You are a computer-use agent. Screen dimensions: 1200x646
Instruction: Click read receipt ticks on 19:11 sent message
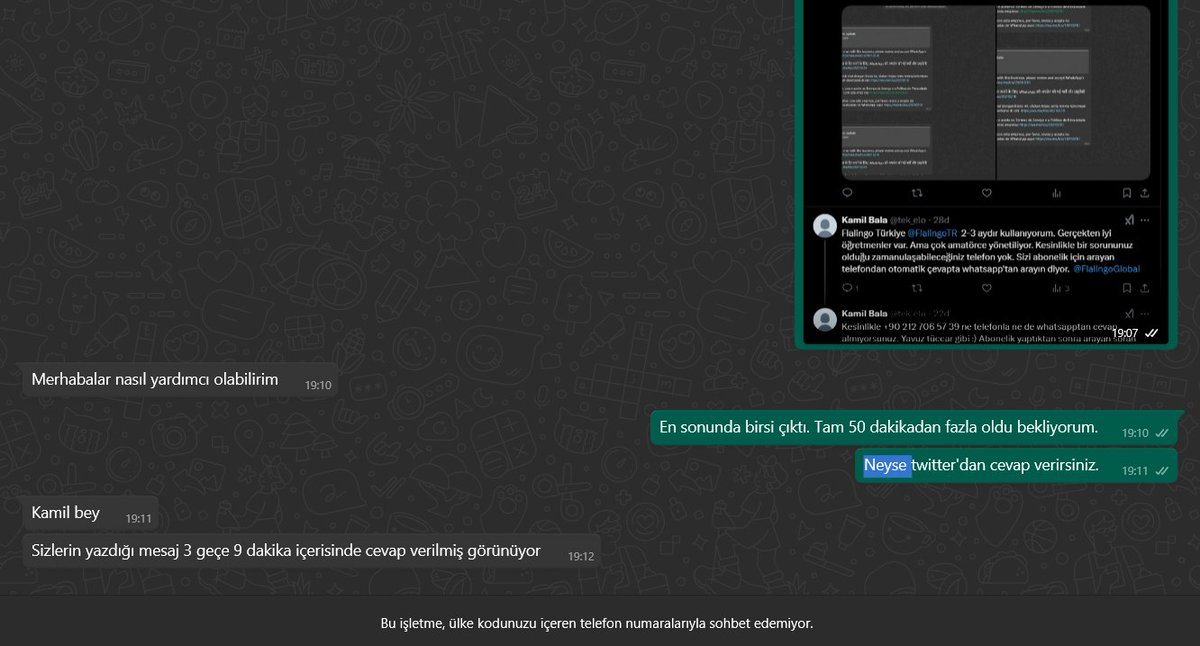point(1162,470)
